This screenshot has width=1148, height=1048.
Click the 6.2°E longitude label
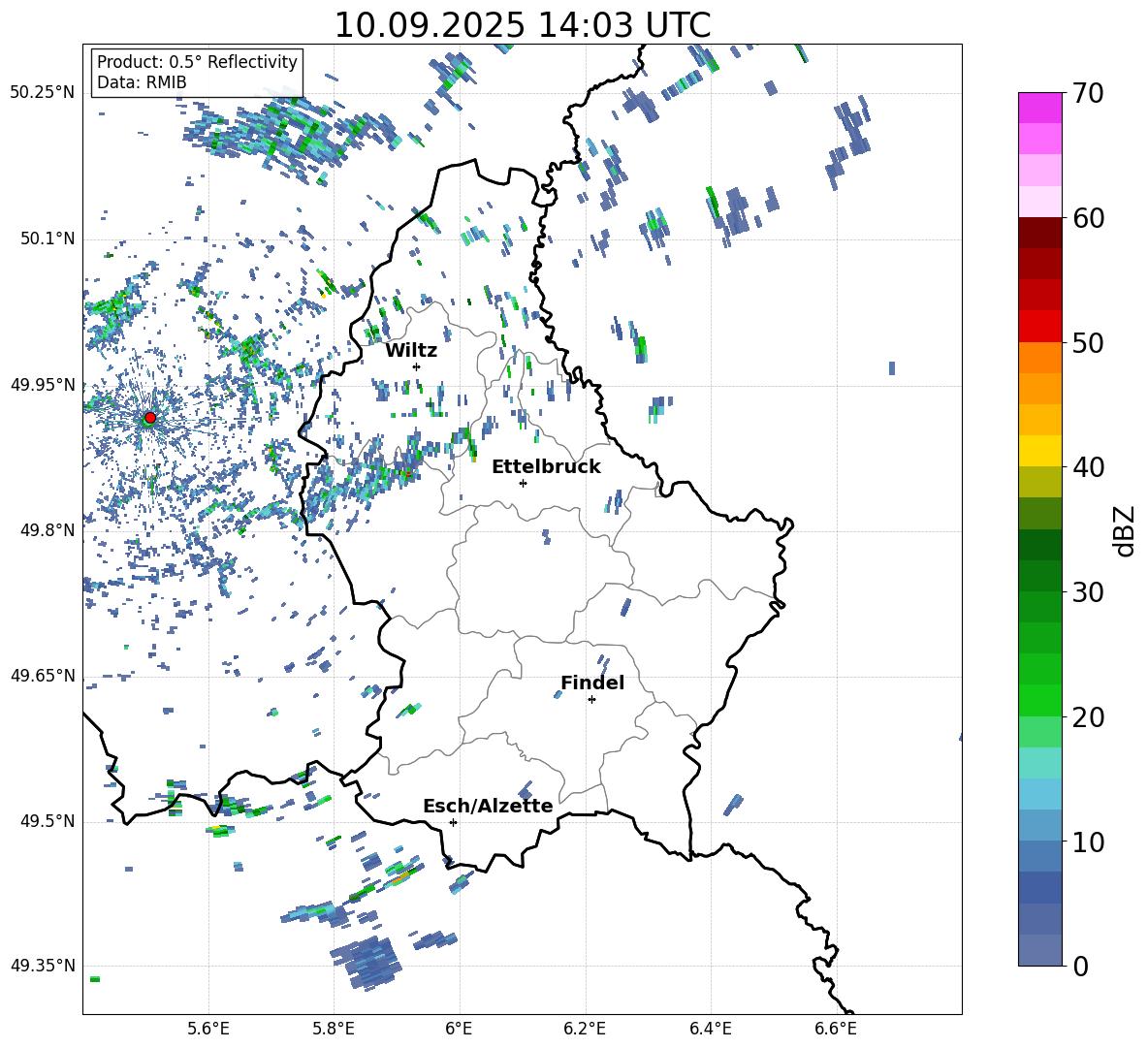tap(585, 1029)
